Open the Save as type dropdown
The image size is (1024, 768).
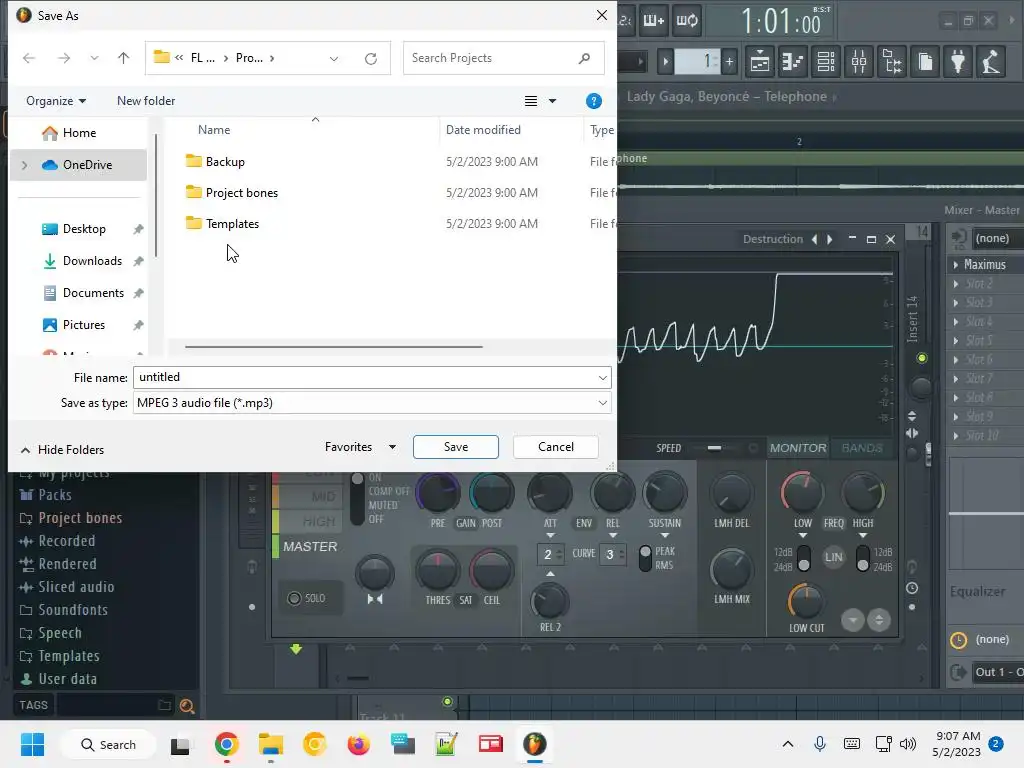coord(372,403)
